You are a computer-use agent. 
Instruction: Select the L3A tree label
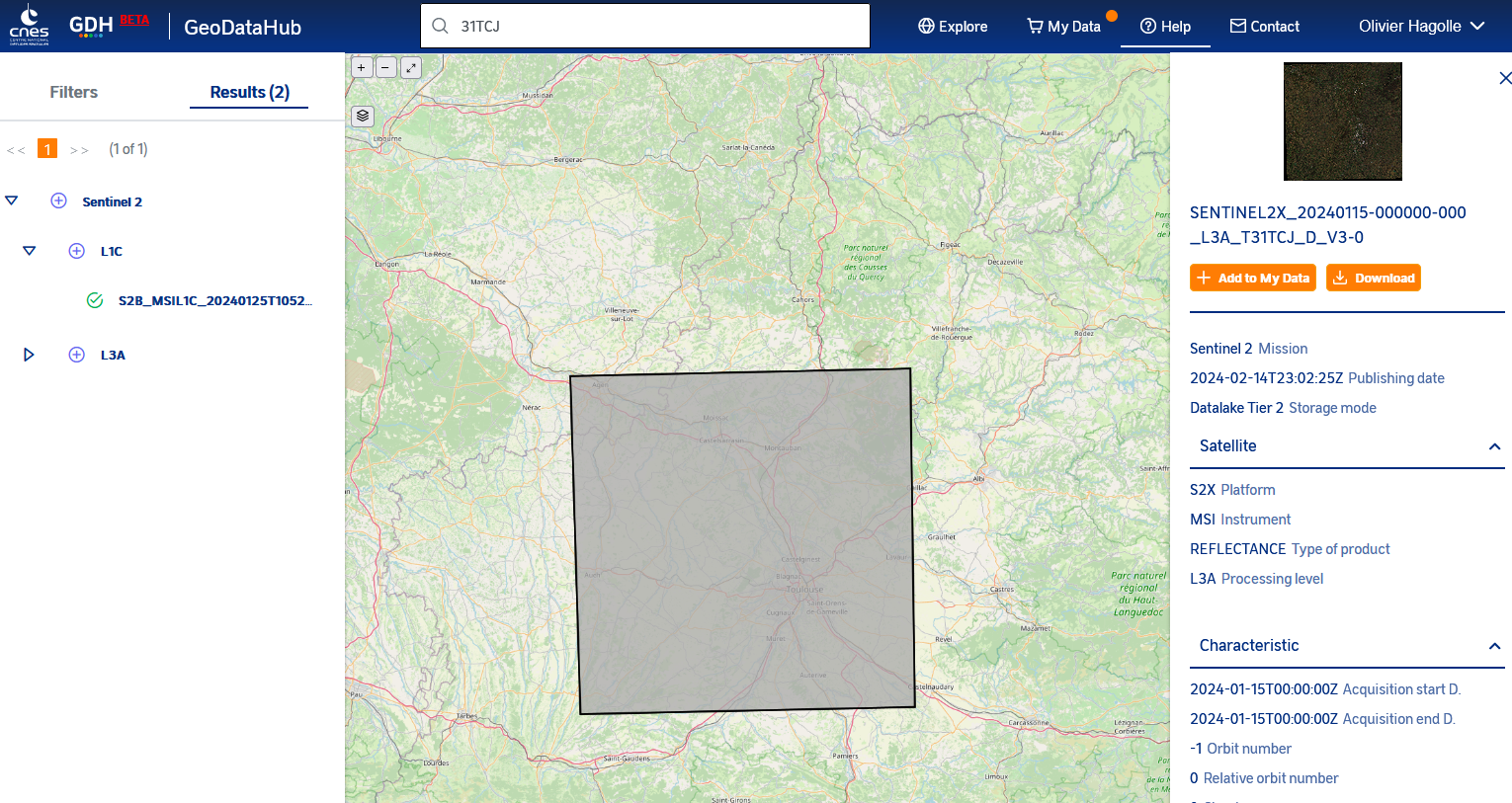click(113, 355)
